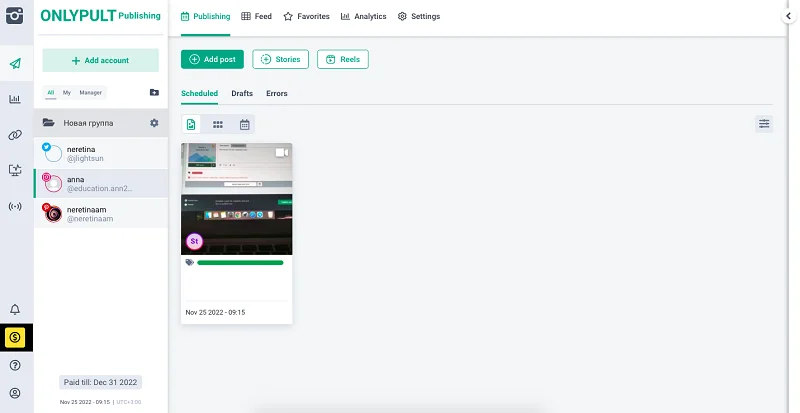The width and height of the screenshot is (800, 413).
Task: Click the Add post button
Action: coord(212,60)
